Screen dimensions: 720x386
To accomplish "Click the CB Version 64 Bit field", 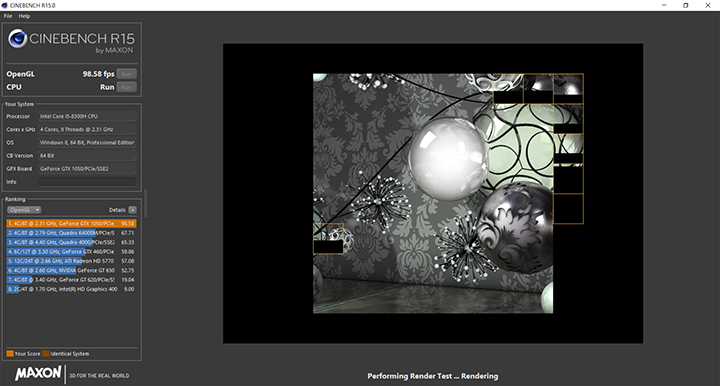I will [87, 156].
